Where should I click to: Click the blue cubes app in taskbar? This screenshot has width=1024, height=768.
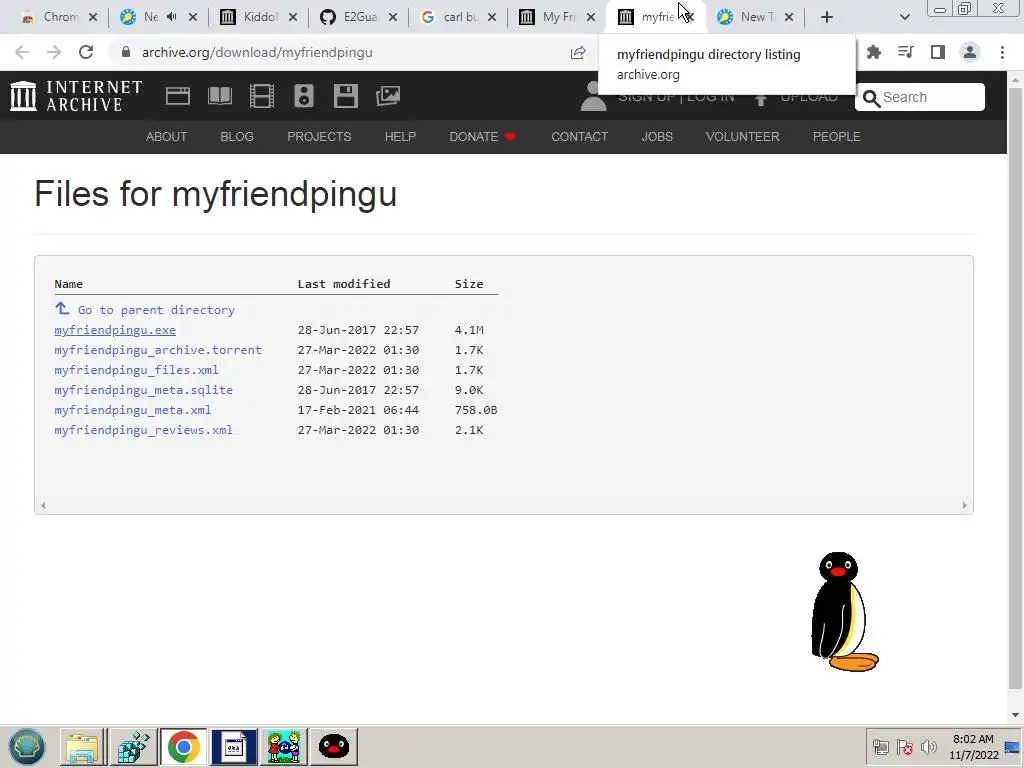click(x=133, y=747)
